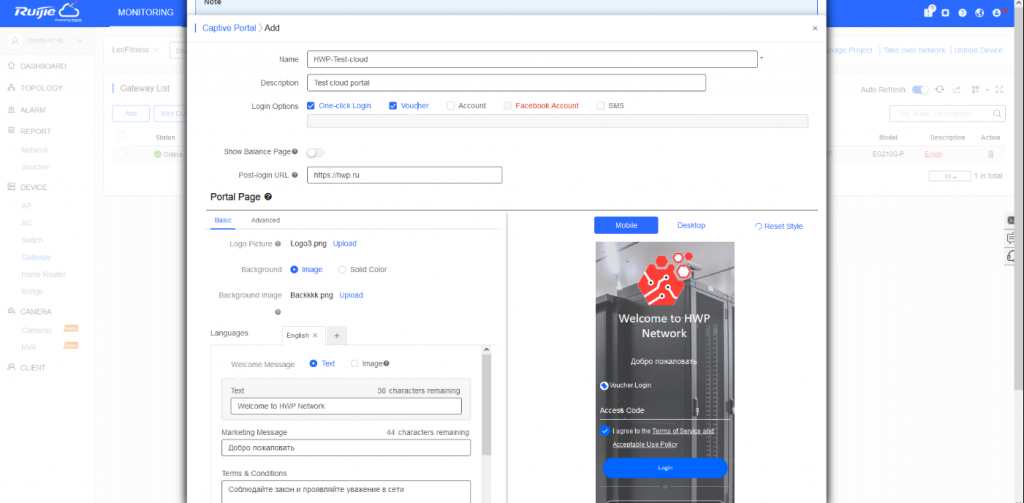The height and width of the screenshot is (503, 1024).
Task: Click the info icon next to Logo Picture
Action: point(278,243)
